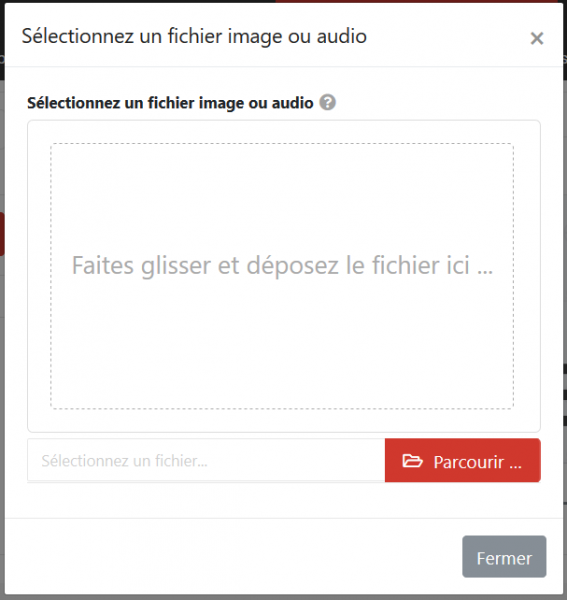Dismiss the file dialog using Fermer

point(504,556)
